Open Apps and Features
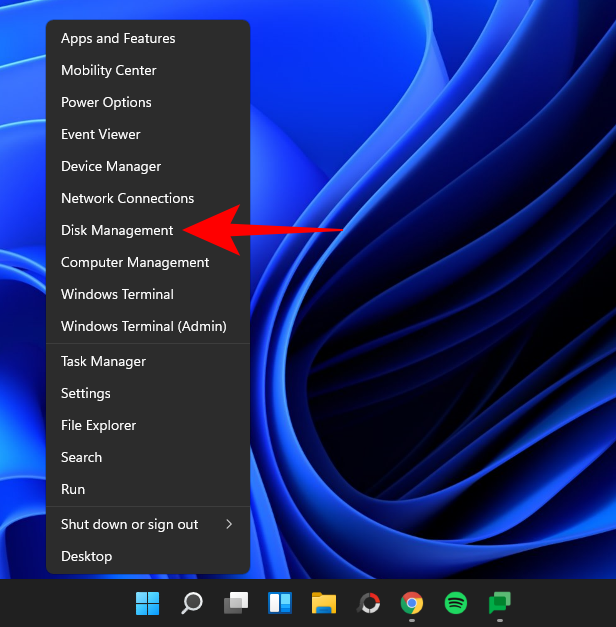Screen dimensions: 616x627 click(118, 38)
